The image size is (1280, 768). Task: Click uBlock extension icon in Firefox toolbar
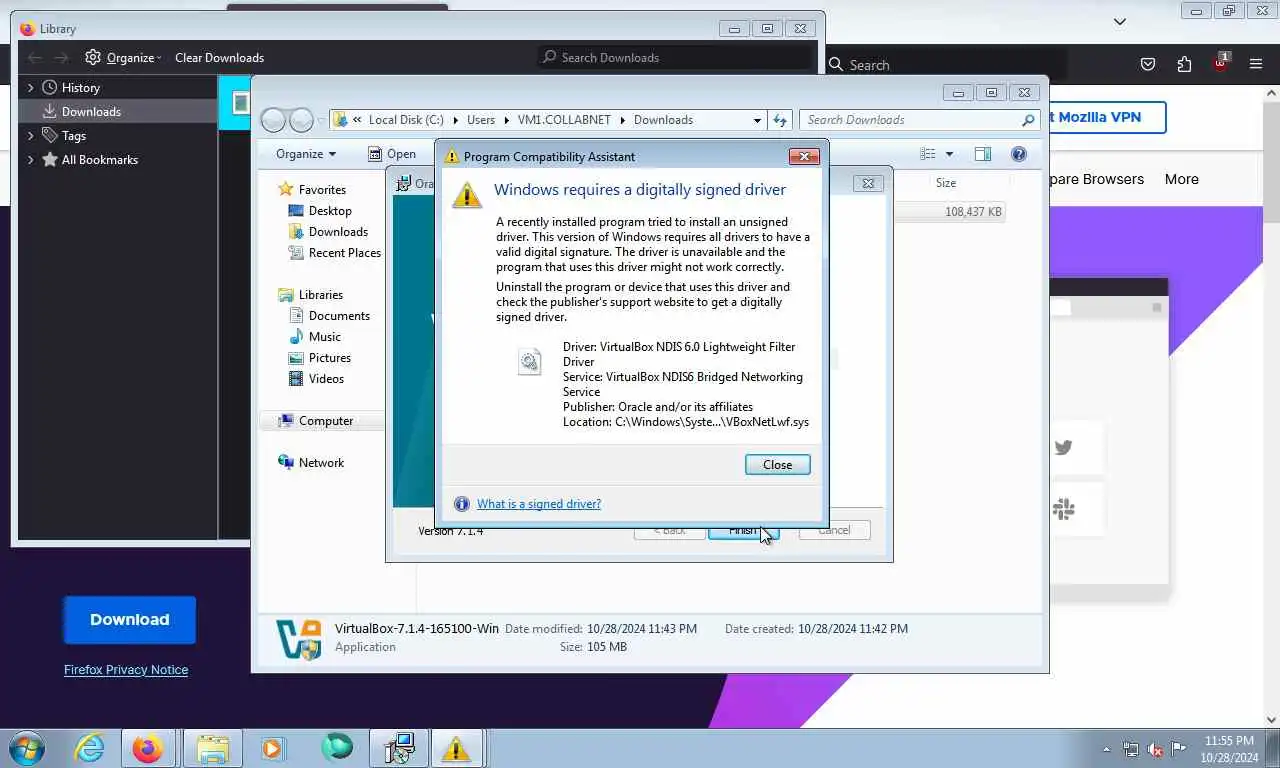tap(1221, 62)
